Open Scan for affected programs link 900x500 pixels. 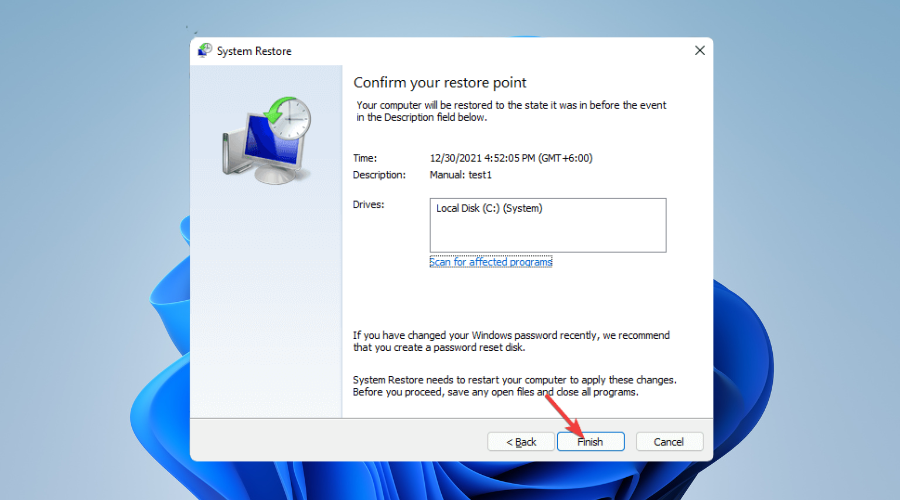(x=491, y=262)
